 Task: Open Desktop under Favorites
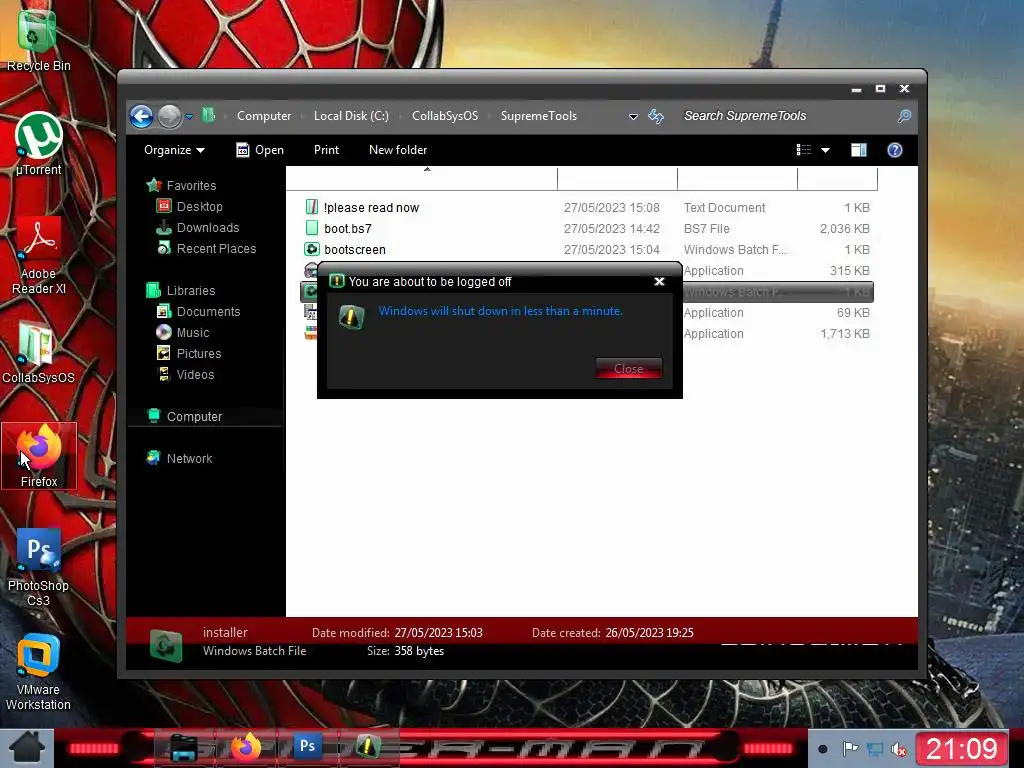[x=189, y=206]
